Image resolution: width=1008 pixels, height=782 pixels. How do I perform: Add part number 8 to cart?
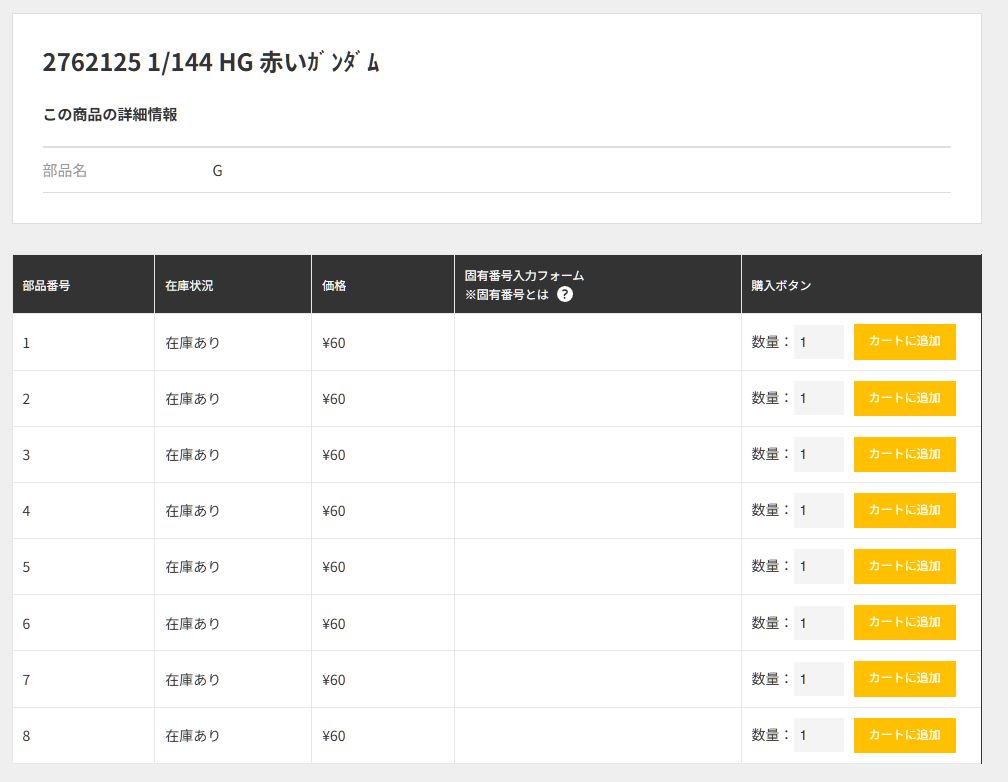(904, 735)
